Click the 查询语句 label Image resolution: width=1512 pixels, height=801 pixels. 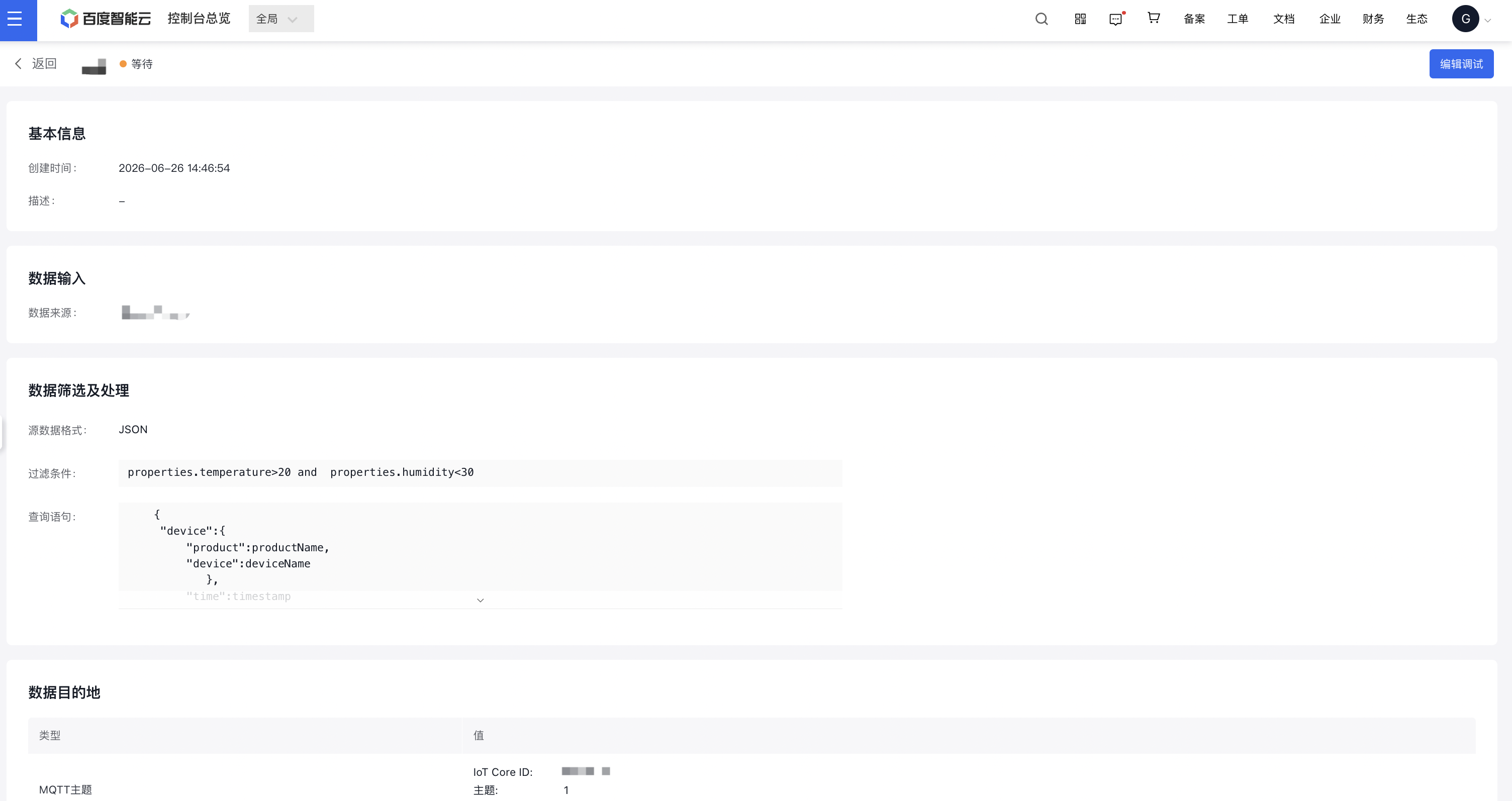(52, 517)
